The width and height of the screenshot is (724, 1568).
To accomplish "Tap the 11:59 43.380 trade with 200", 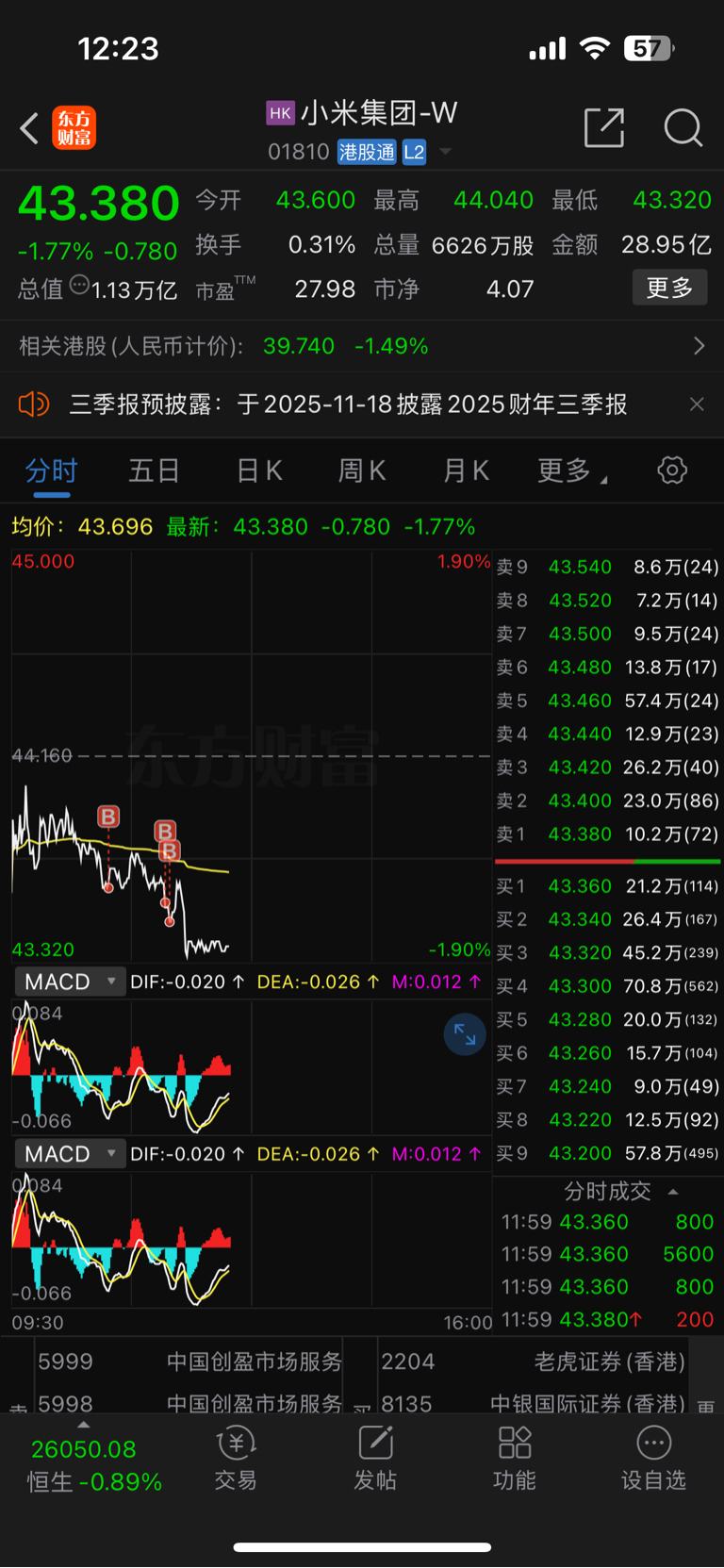I will click(x=608, y=1320).
